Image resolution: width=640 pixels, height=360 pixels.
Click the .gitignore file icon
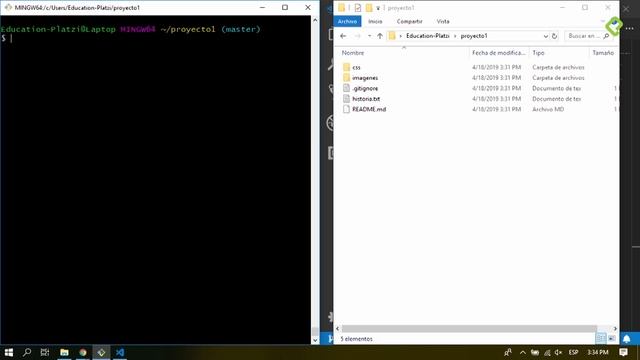point(347,88)
